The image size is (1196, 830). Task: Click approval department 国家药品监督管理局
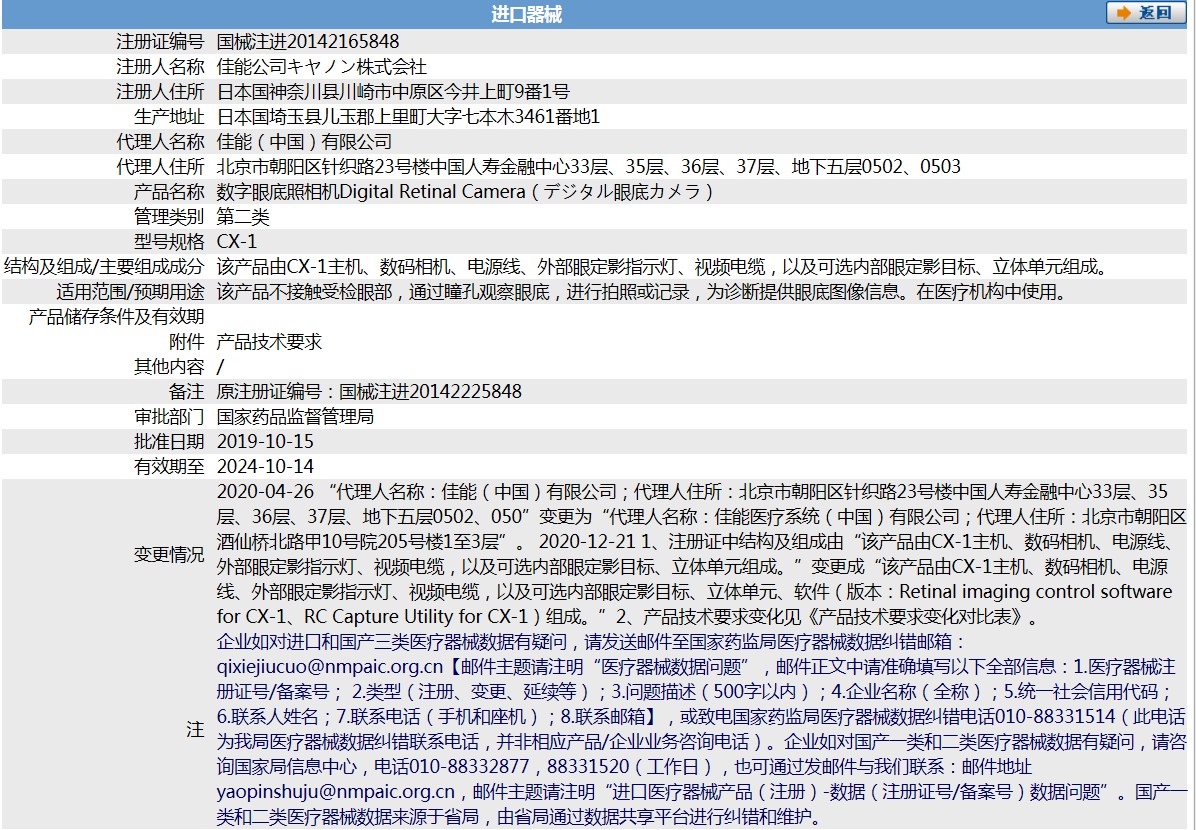tap(295, 417)
